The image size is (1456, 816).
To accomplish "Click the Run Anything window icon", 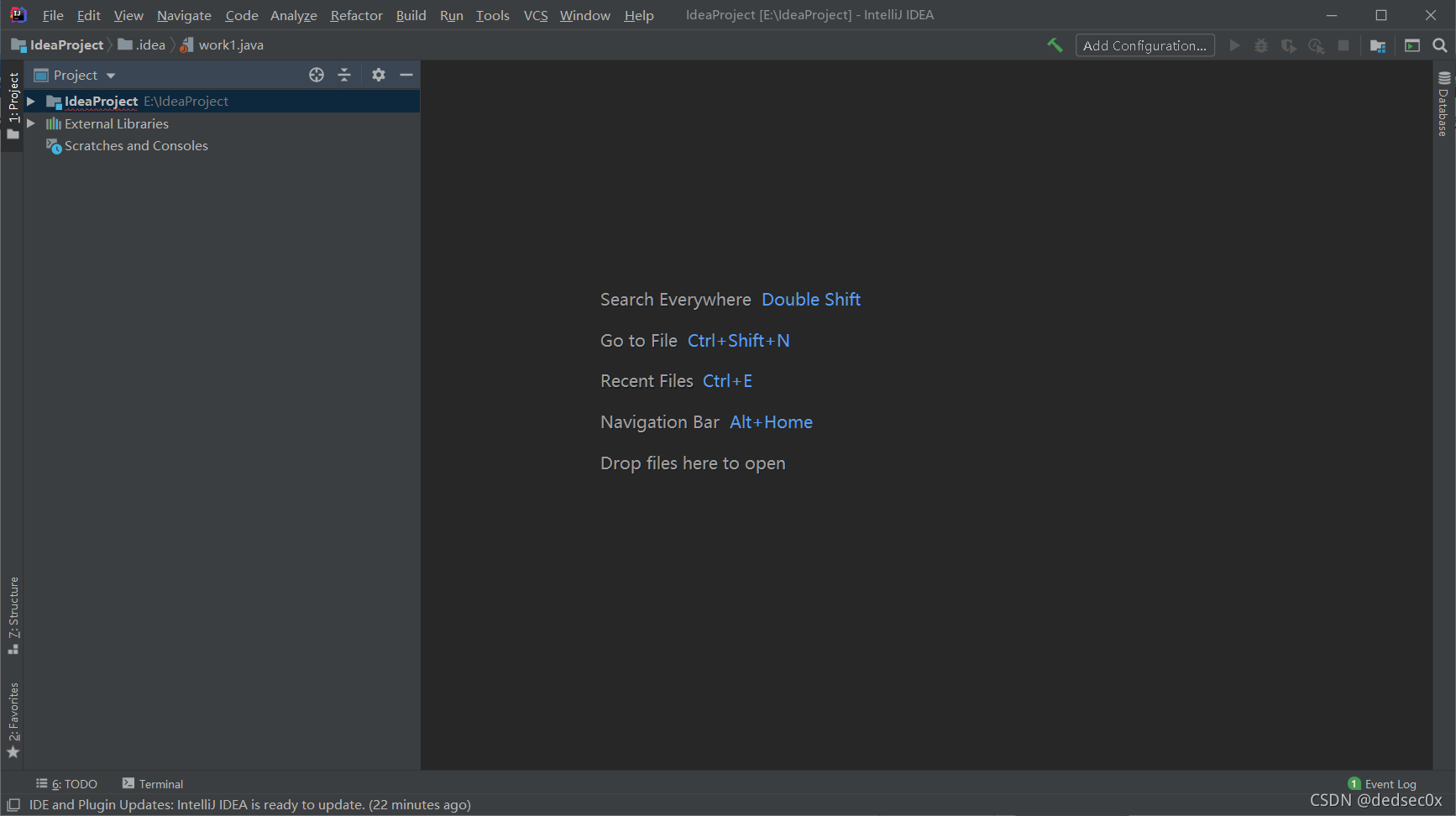I will [1412, 45].
